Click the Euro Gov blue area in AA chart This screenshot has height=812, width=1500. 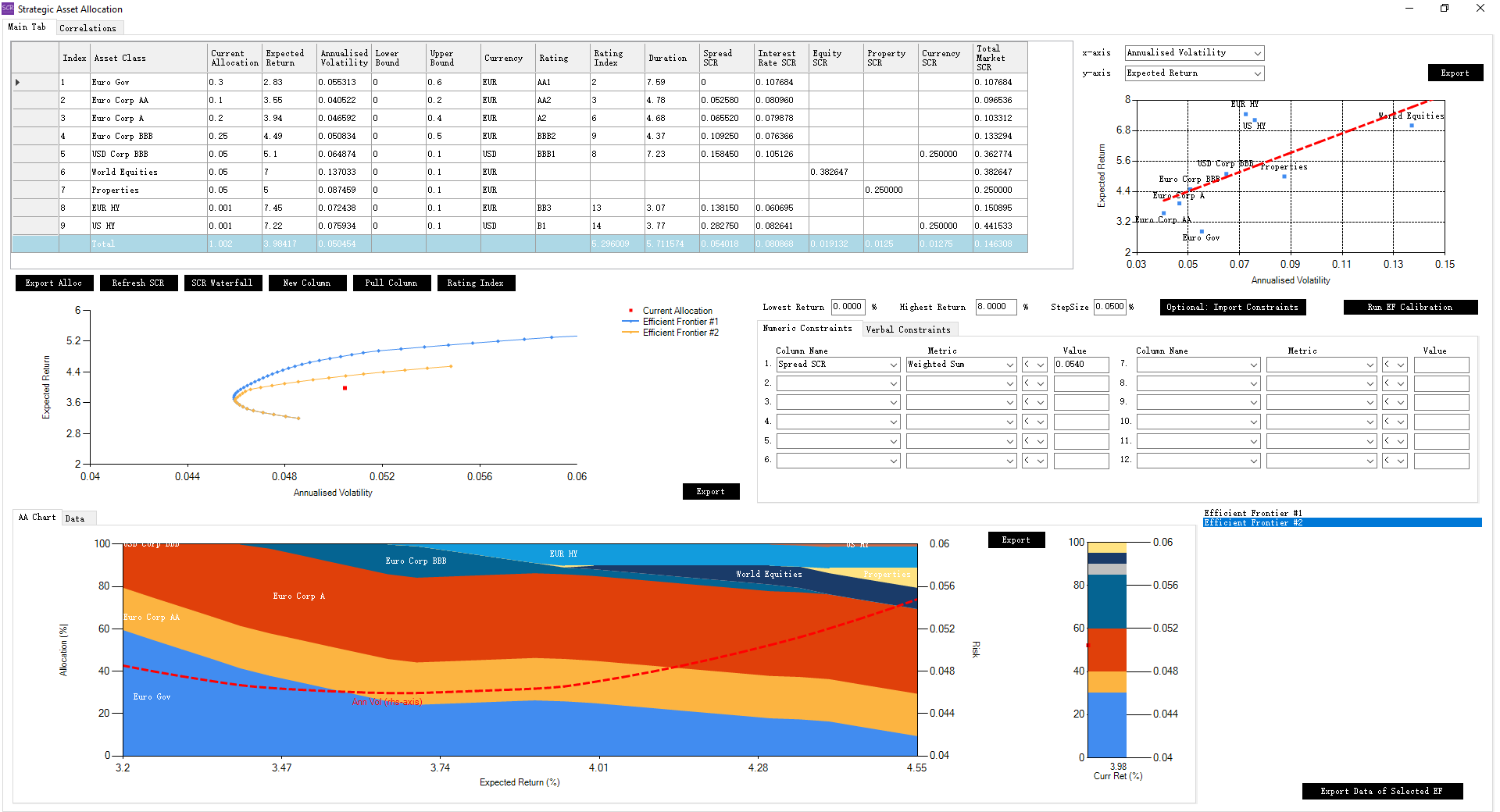(234, 718)
